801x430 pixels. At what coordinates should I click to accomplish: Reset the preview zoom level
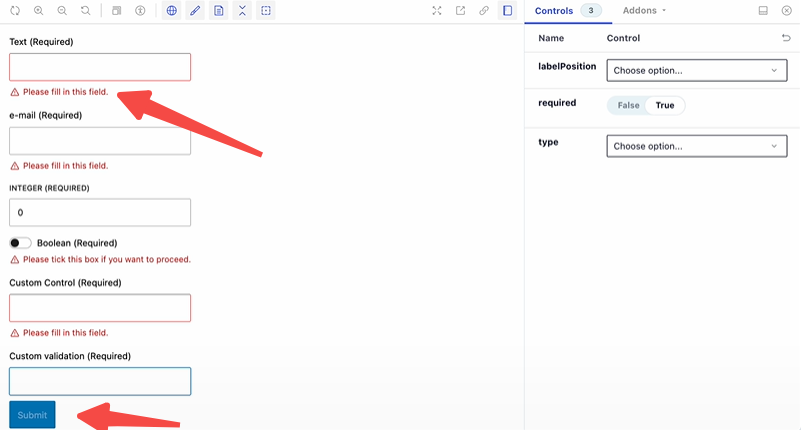[x=86, y=11]
